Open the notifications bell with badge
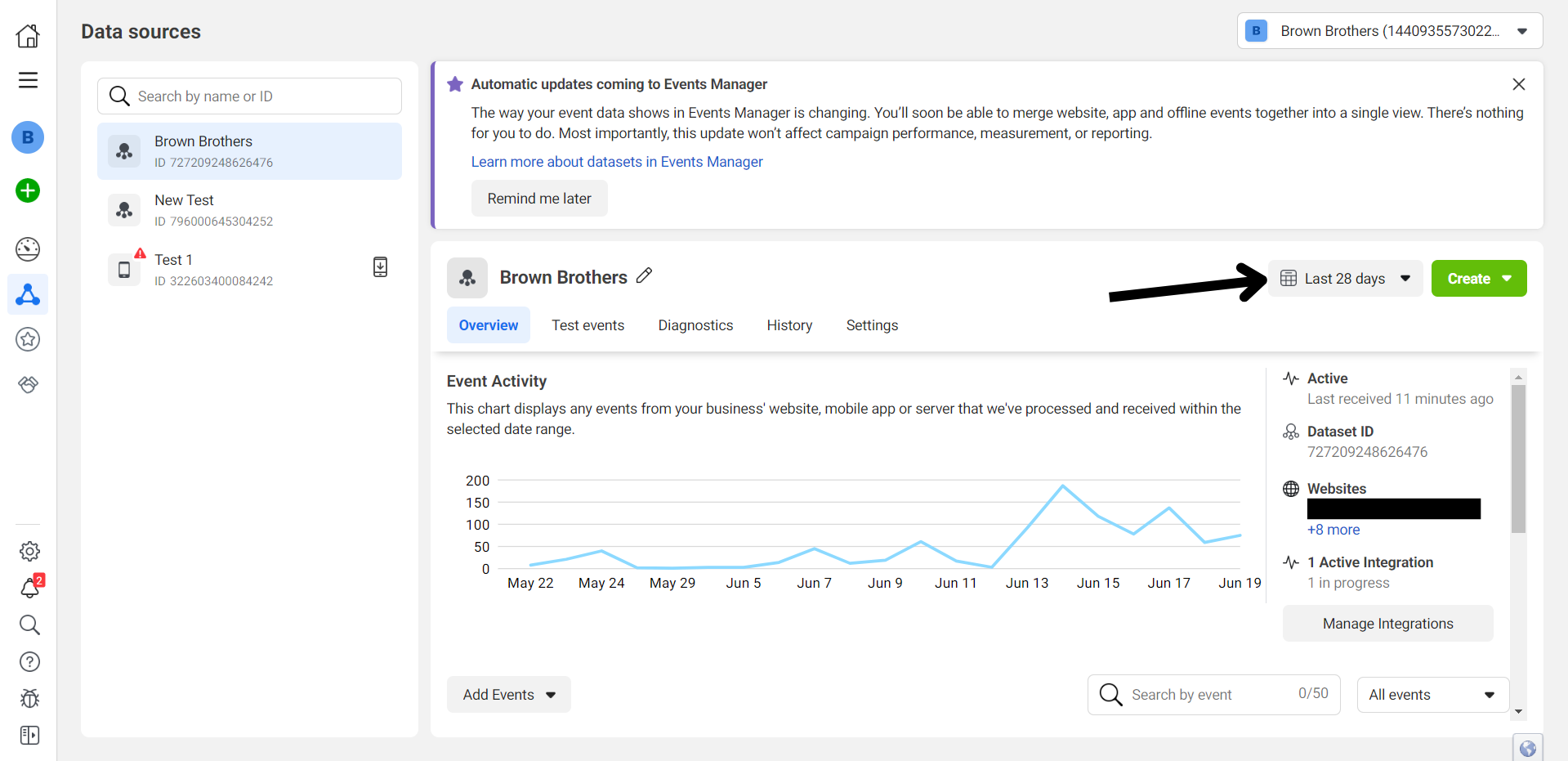Screen dimensions: 1568x761 [31, 587]
